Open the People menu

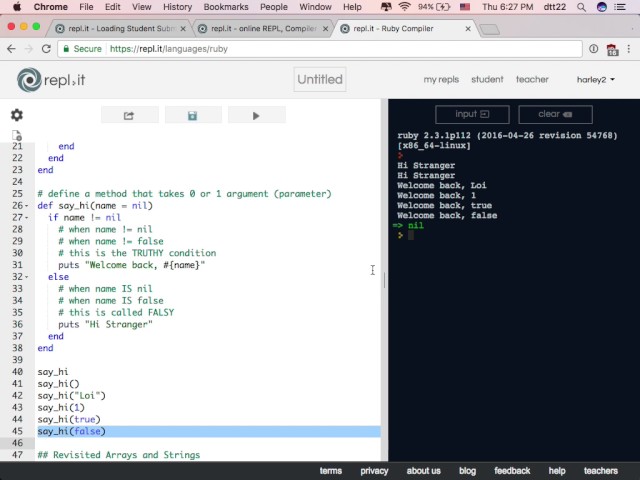[273, 7]
